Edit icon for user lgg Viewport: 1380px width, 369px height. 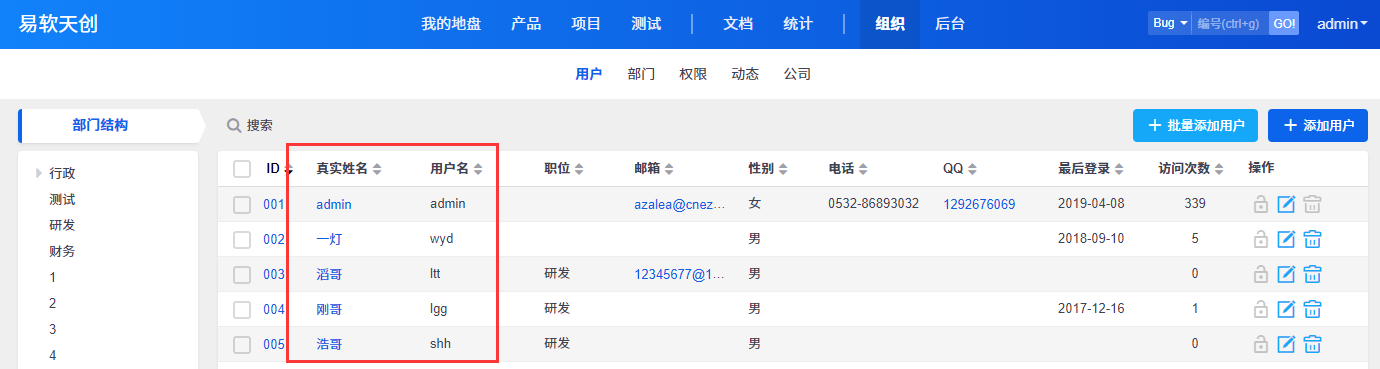[x=1287, y=309]
